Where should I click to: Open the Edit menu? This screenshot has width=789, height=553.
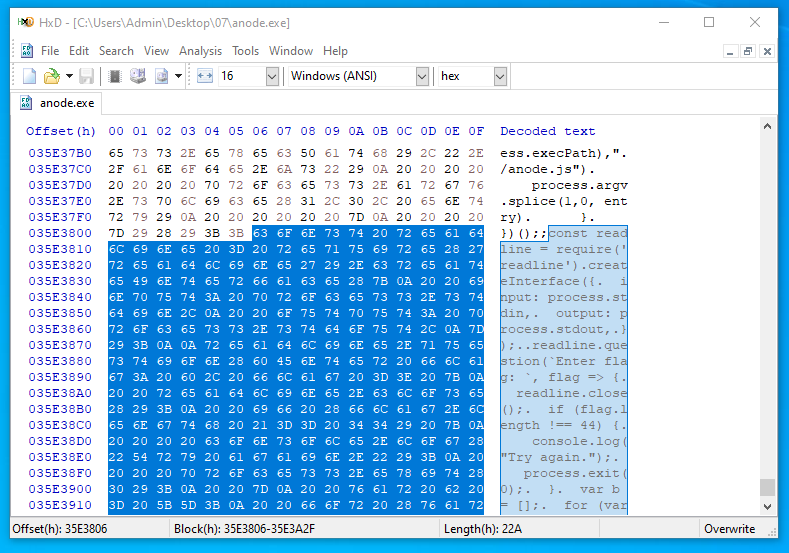tap(79, 51)
